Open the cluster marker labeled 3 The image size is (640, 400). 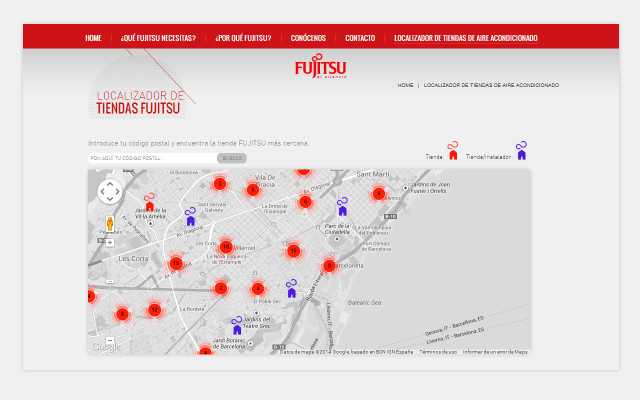coord(220,184)
